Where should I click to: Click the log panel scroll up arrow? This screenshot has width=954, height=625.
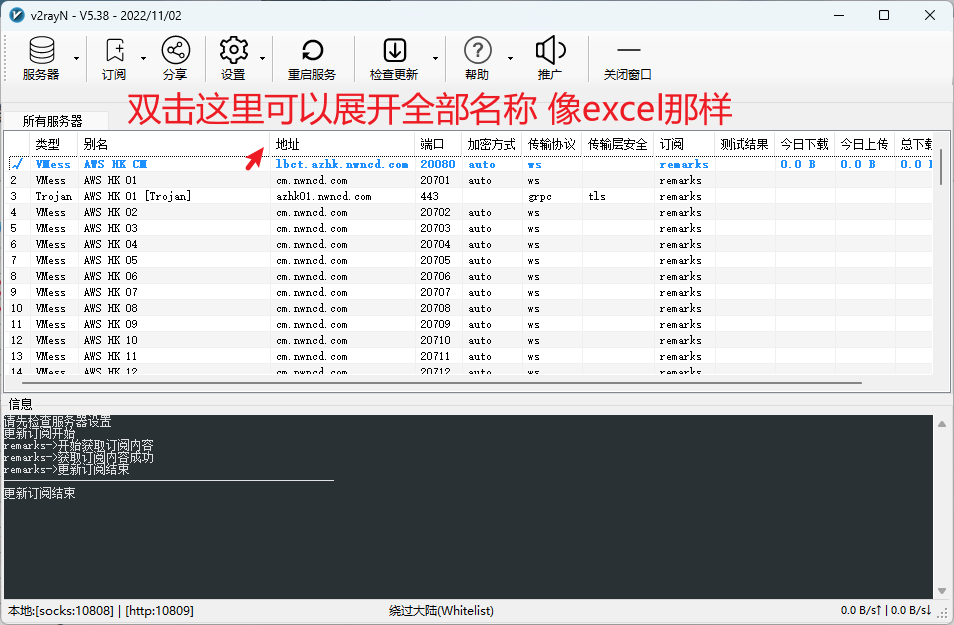[x=942, y=424]
